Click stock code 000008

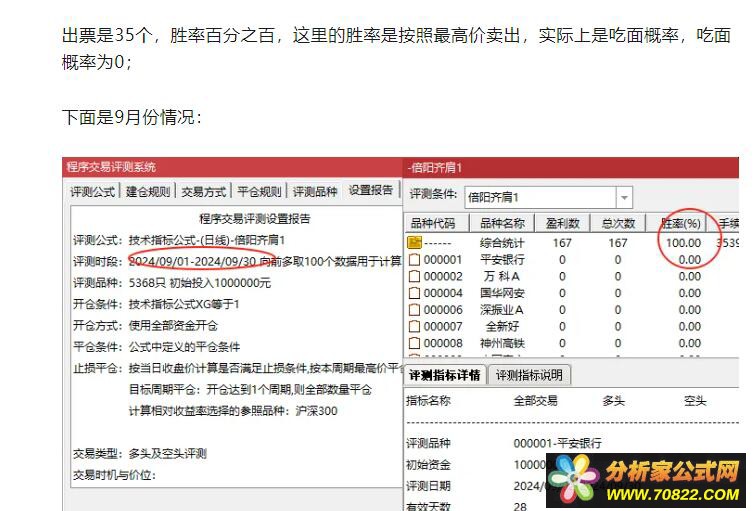[x=443, y=343]
